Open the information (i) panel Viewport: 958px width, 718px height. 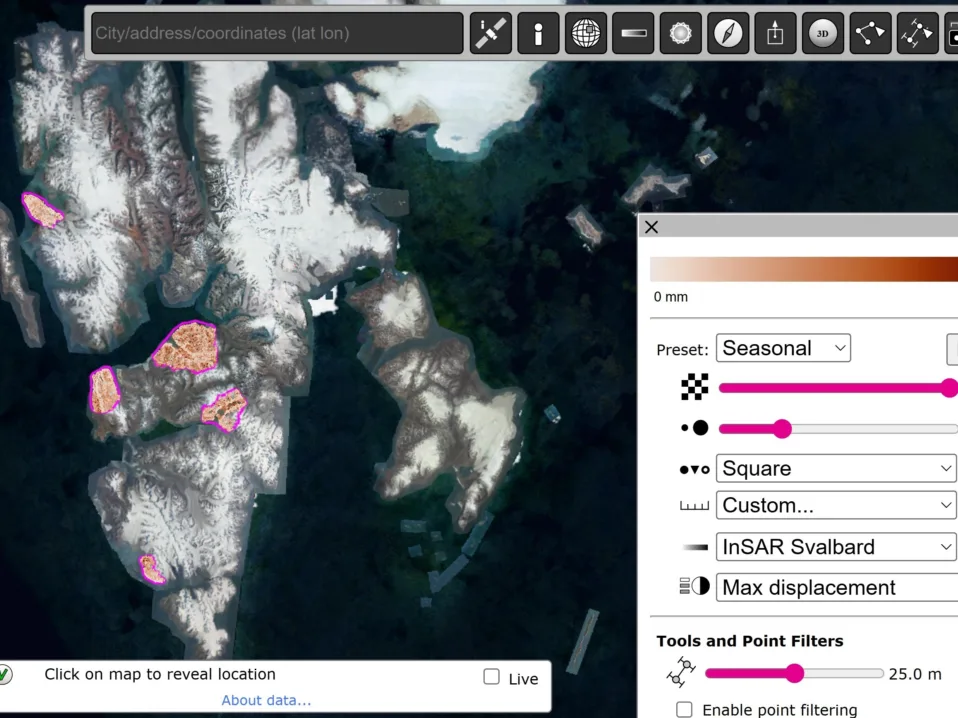pos(538,33)
